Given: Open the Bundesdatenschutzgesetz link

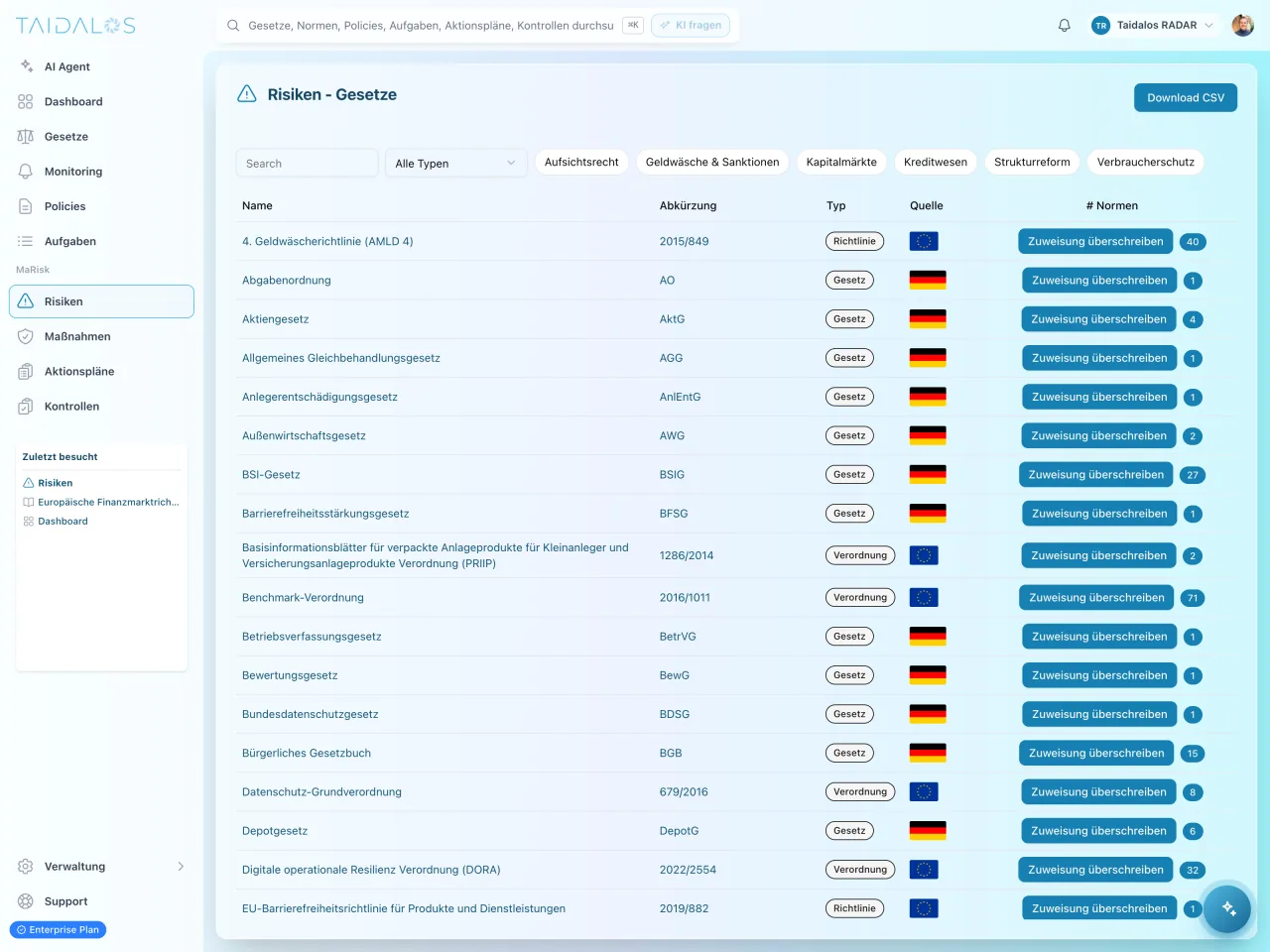Looking at the screenshot, I should [311, 715].
